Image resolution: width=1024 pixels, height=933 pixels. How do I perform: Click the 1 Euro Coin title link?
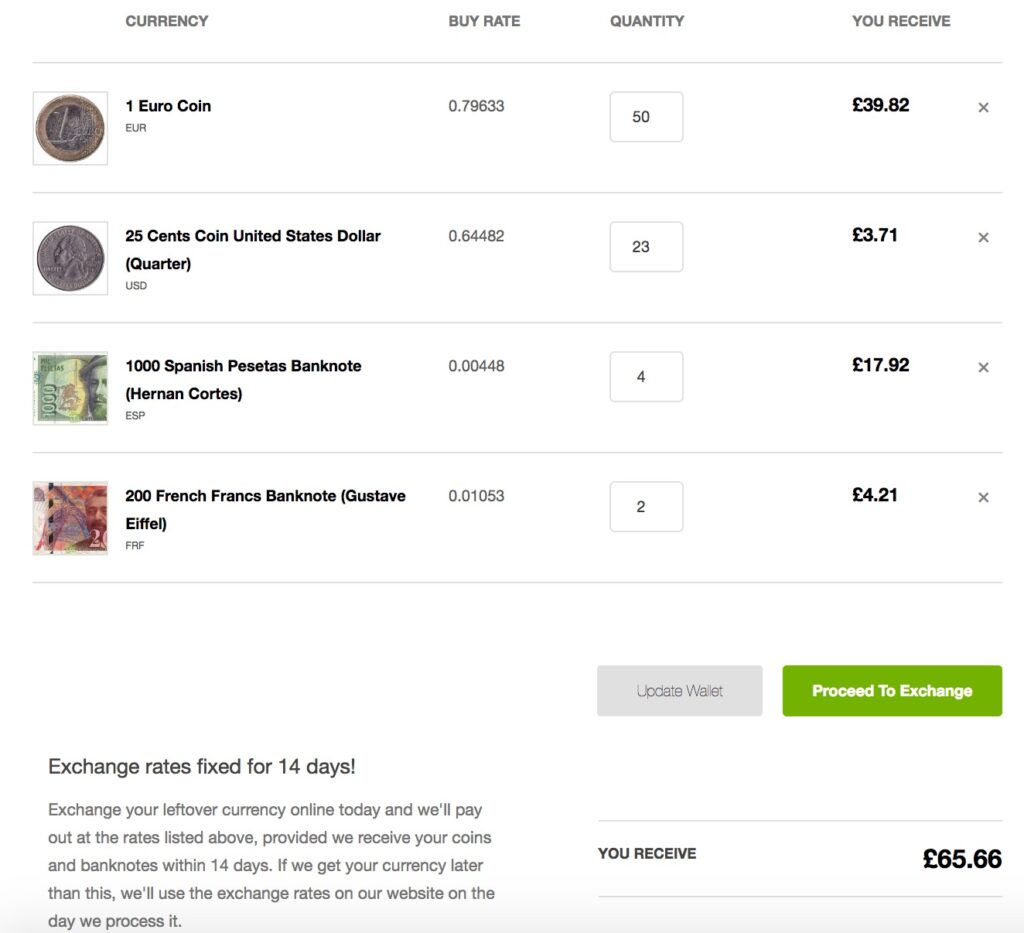coord(168,105)
